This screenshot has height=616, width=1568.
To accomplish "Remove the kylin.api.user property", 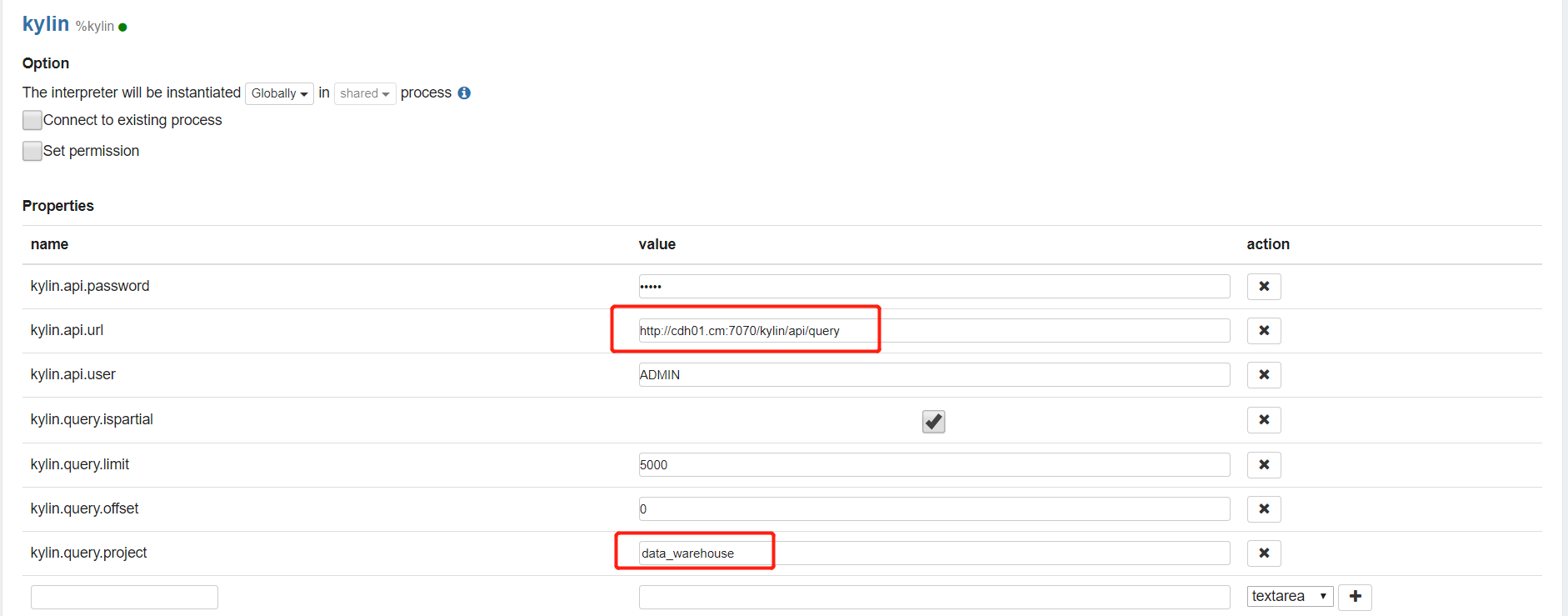I will point(1264,375).
